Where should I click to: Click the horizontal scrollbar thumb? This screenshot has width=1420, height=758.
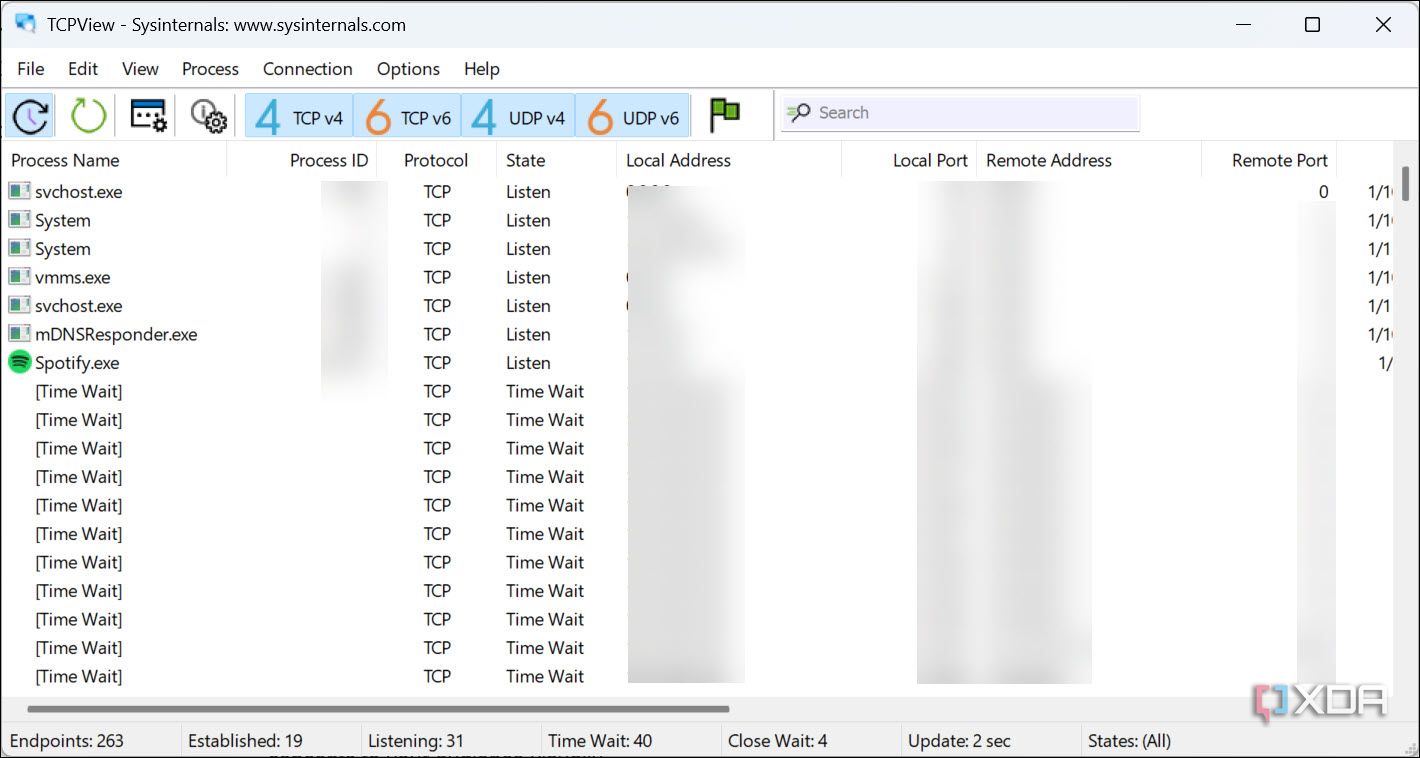tap(378, 709)
